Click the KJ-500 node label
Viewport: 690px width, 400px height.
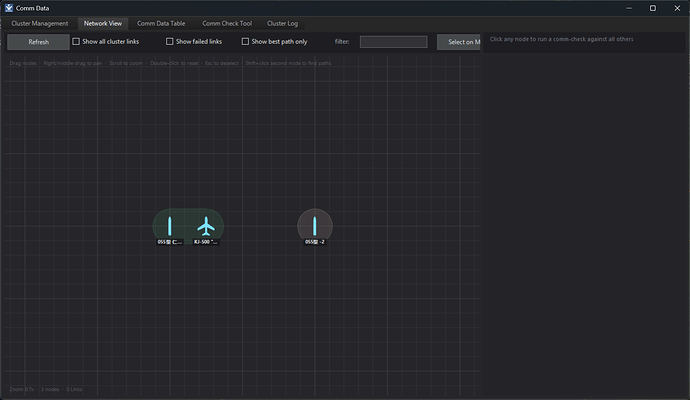point(206,242)
